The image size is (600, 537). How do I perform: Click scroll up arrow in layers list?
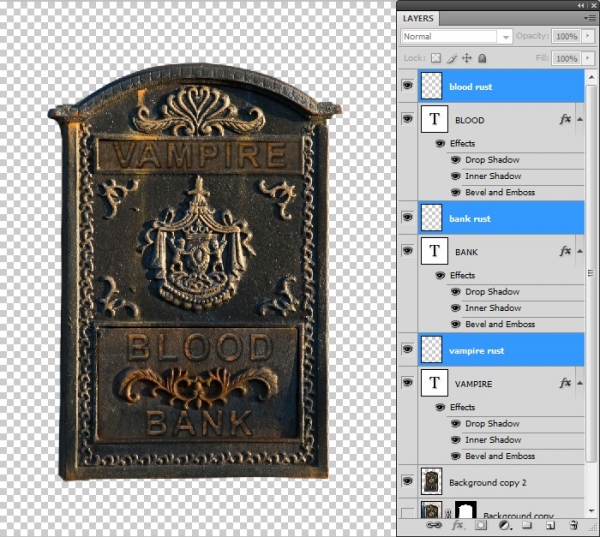click(x=591, y=77)
